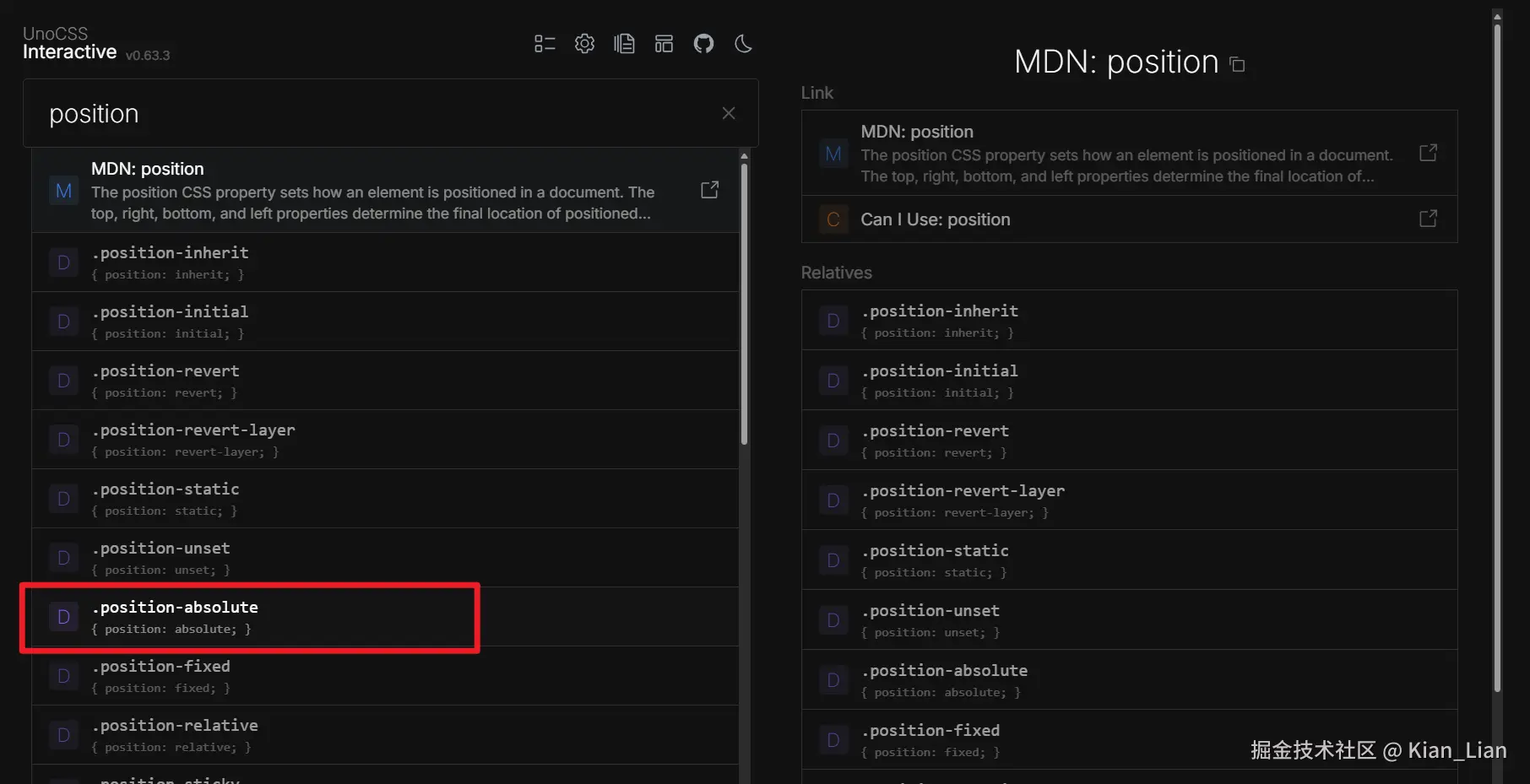Open .position-static under Relatives
The height and width of the screenshot is (784, 1530).
pos(1129,560)
